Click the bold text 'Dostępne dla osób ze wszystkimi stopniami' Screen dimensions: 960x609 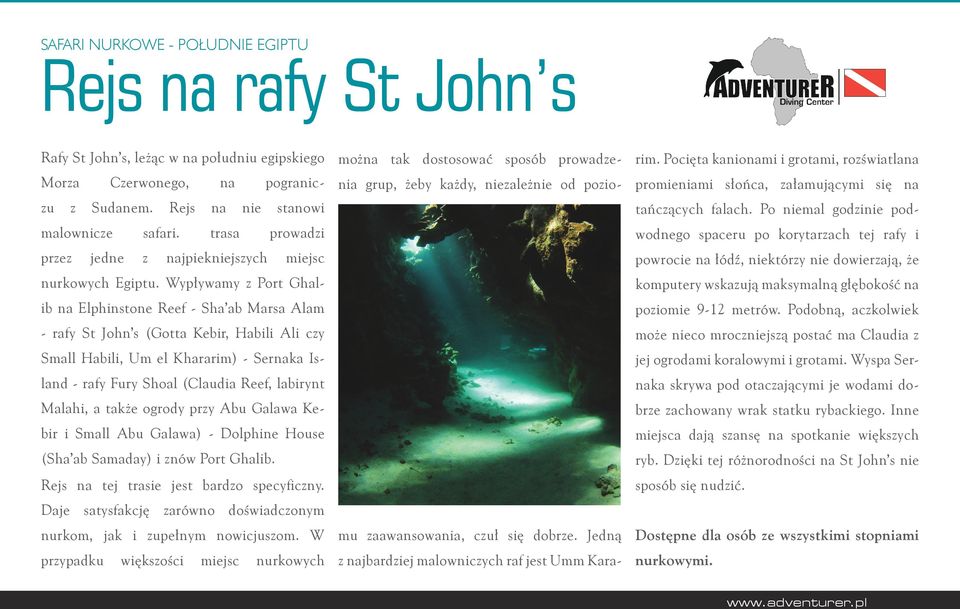point(777,536)
